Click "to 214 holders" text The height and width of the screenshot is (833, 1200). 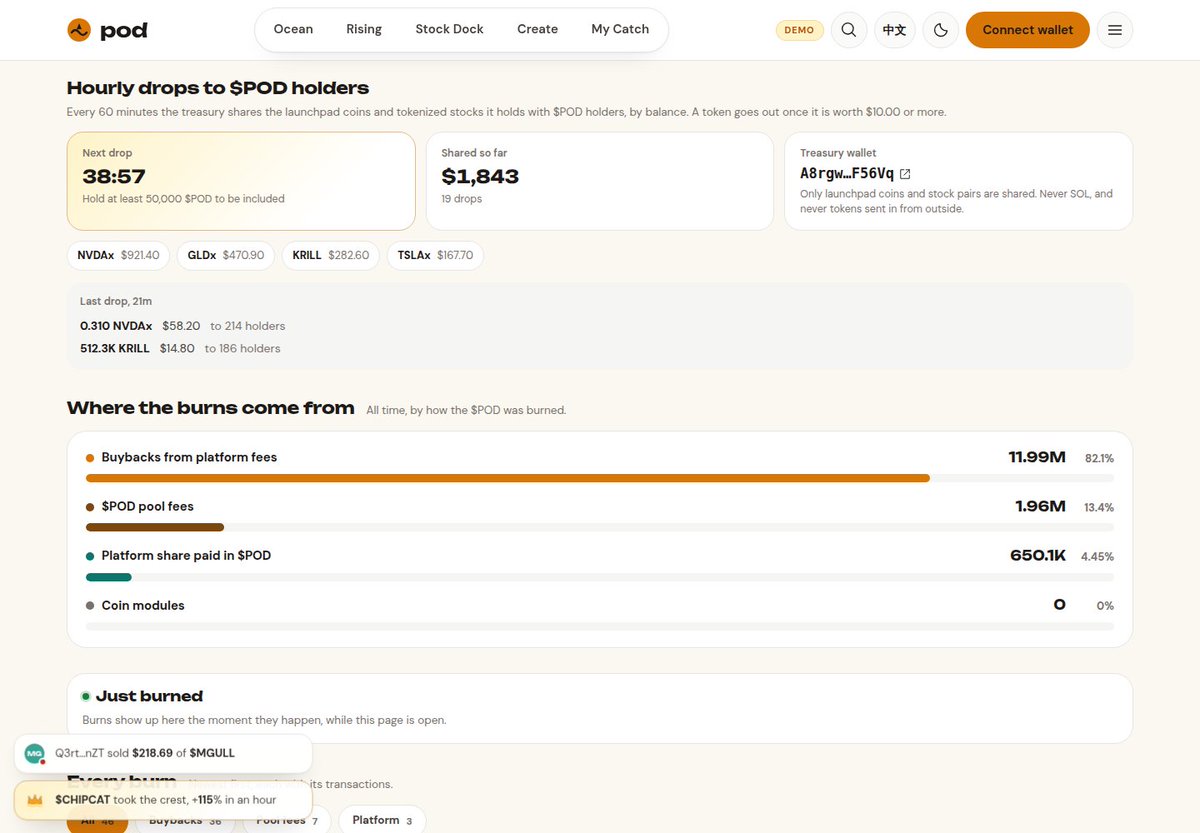[x=248, y=326]
